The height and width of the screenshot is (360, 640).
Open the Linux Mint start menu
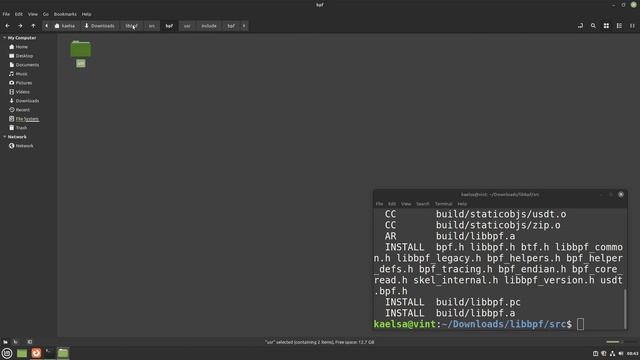coord(7,353)
